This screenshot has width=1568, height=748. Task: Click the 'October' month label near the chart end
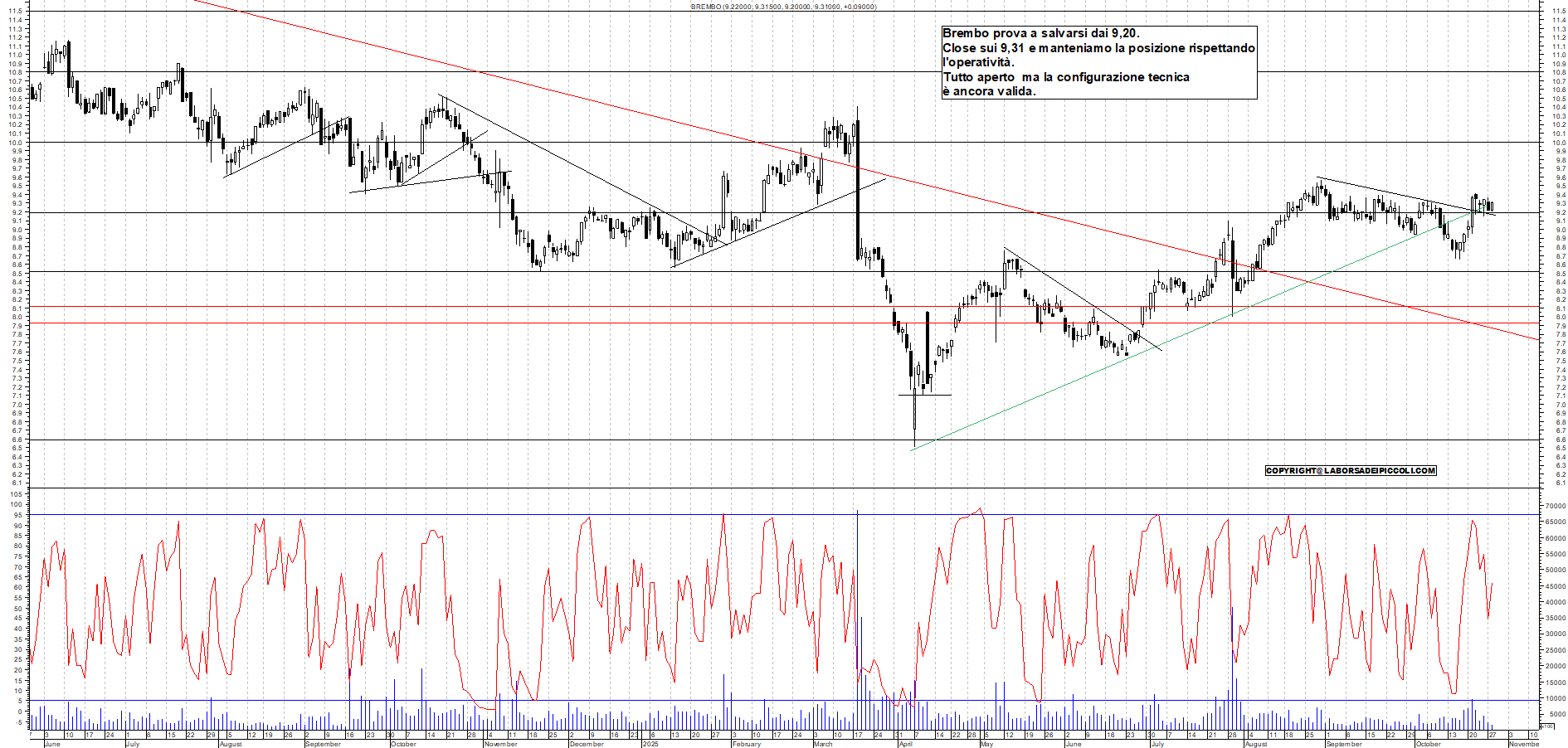coord(1429,744)
